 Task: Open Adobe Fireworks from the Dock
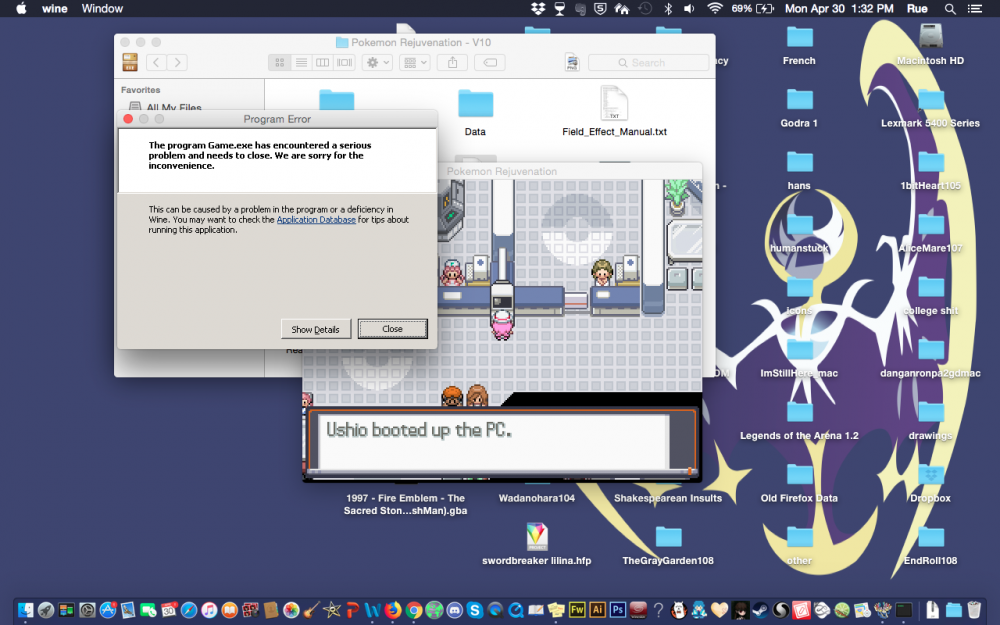pos(577,610)
